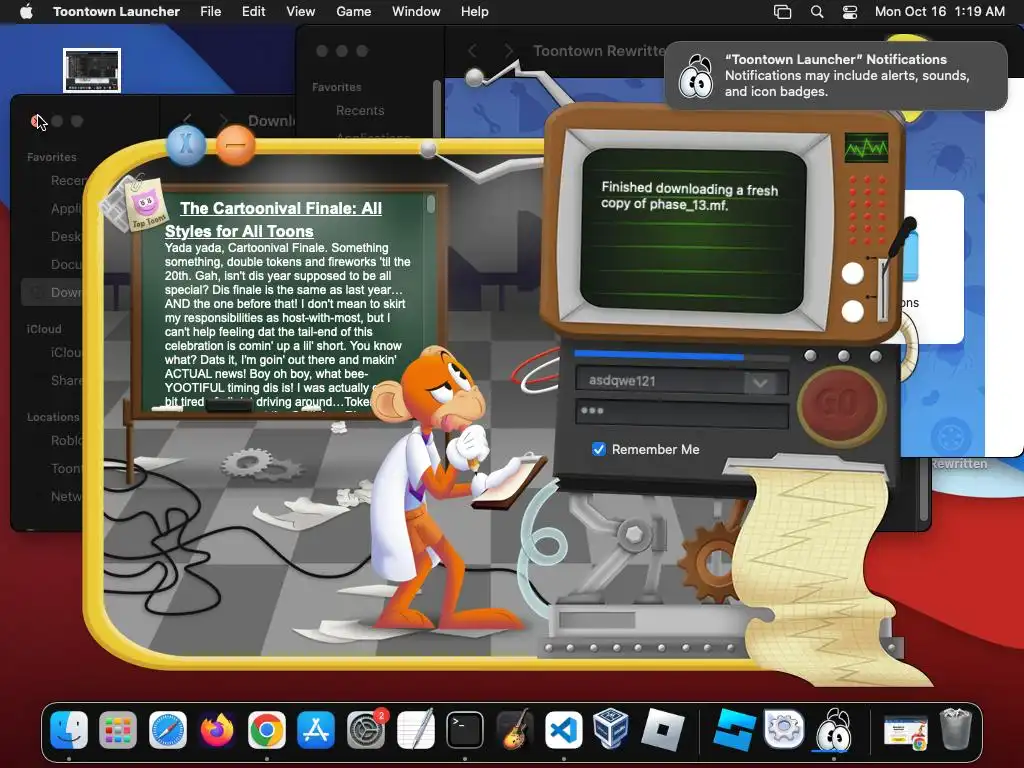Open Control Center in the menu bar
Image resolution: width=1024 pixels, height=768 pixels.
pos(850,12)
